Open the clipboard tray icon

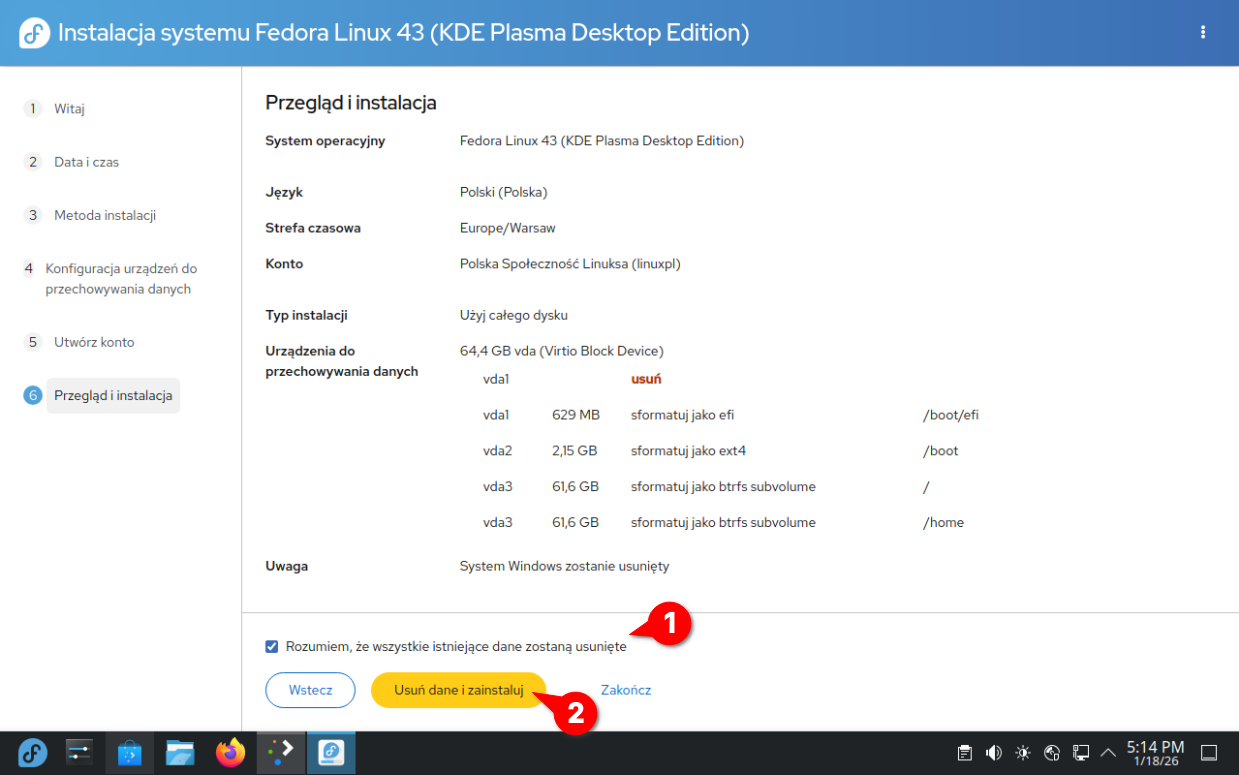click(964, 753)
